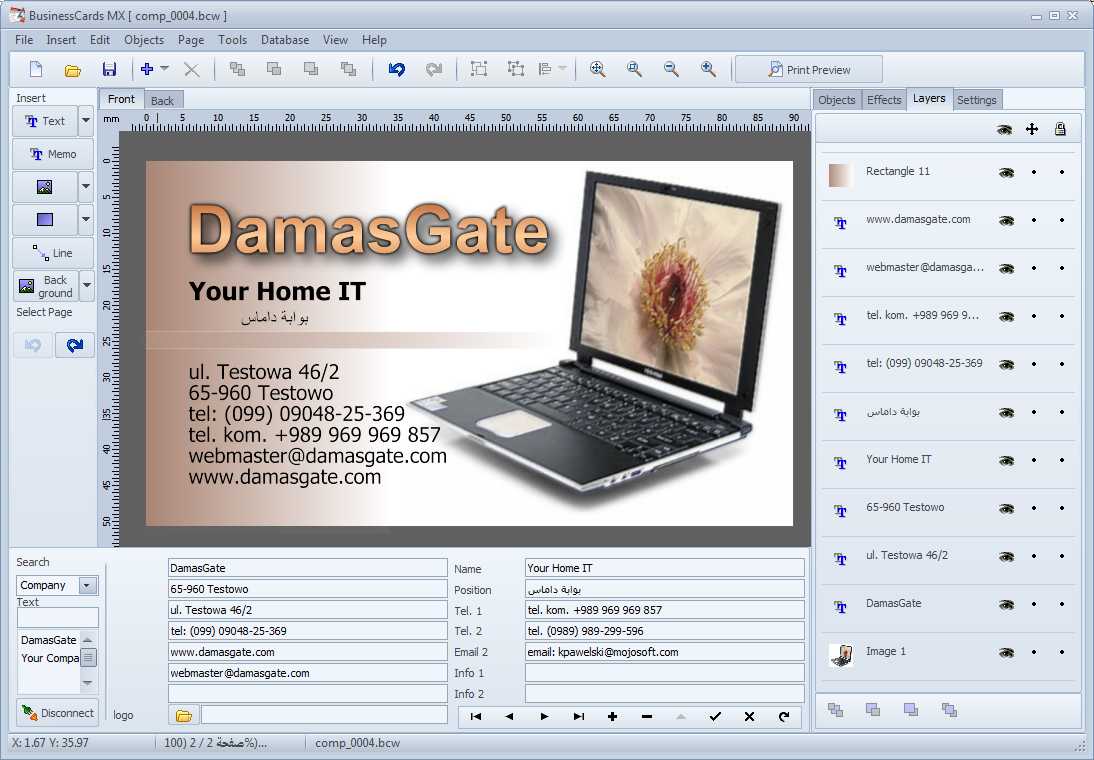
Task: Click the Redo arrow in top toolbar
Action: coord(434,69)
